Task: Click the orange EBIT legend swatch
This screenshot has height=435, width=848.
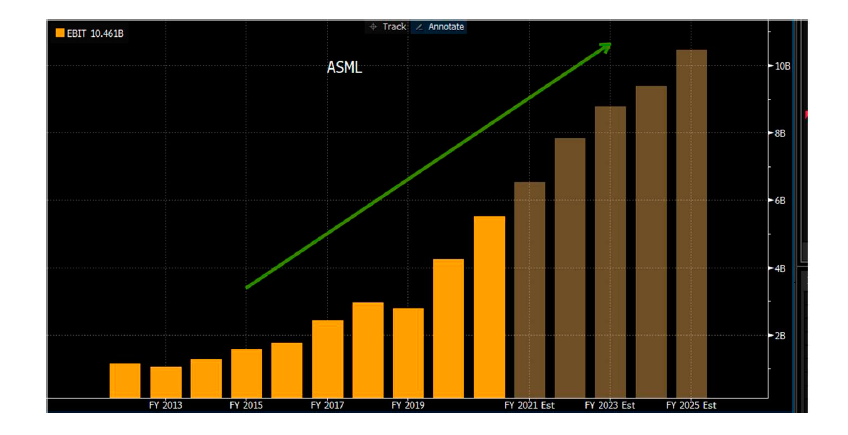Action: click(x=59, y=33)
